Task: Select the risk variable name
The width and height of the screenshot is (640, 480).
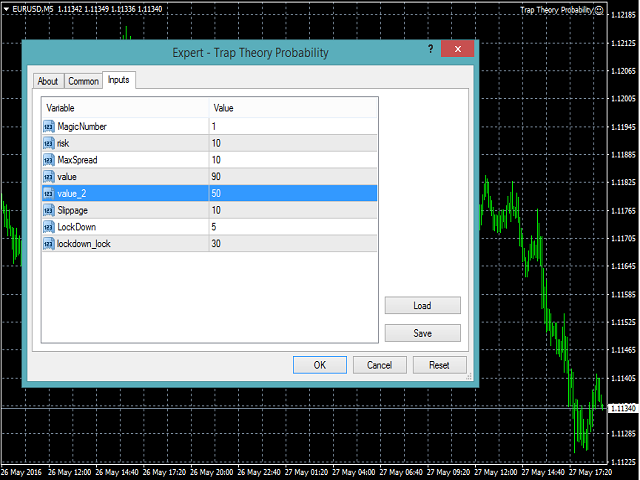Action: point(63,143)
